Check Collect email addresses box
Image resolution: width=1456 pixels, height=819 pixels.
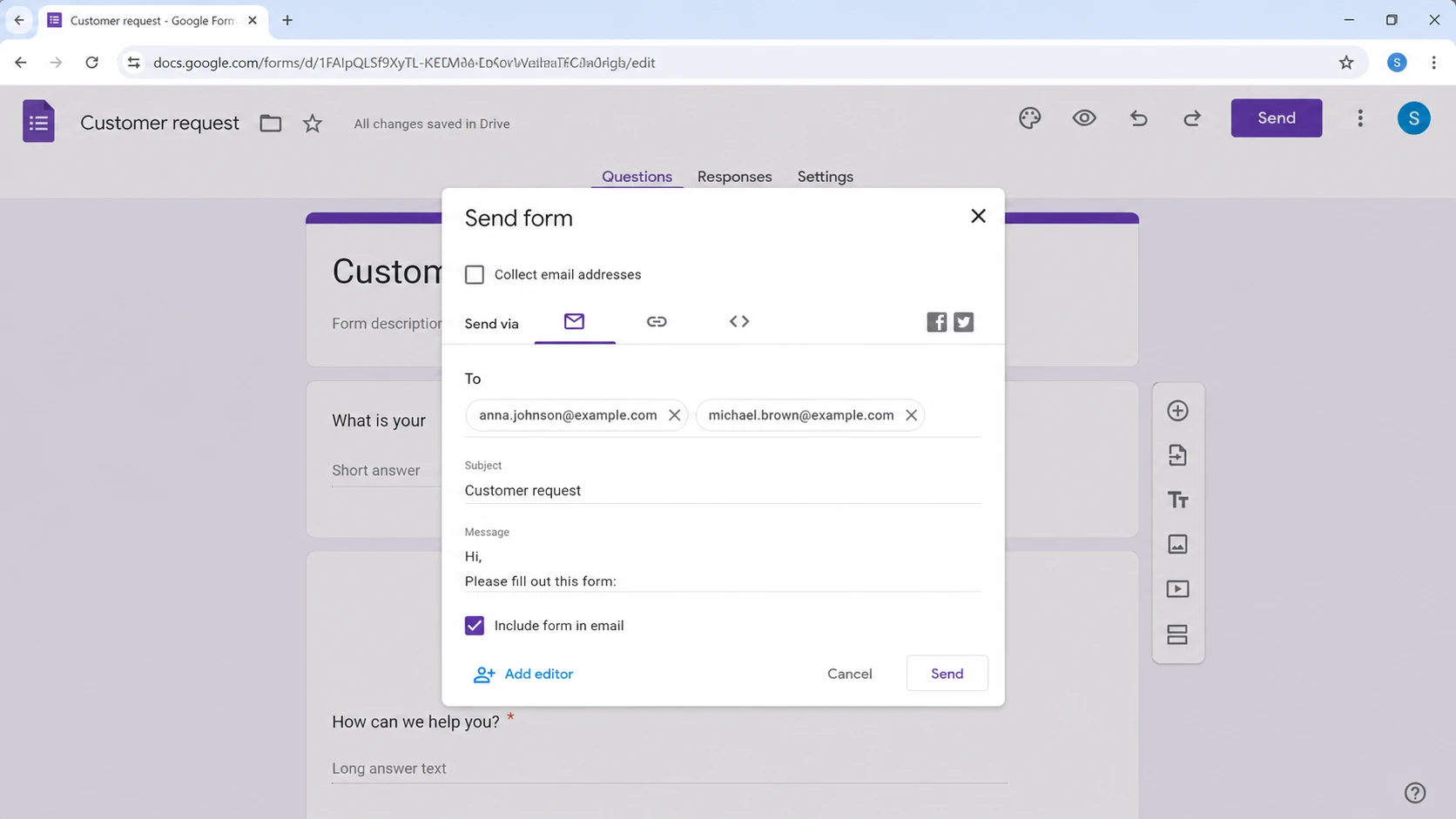[x=475, y=275]
